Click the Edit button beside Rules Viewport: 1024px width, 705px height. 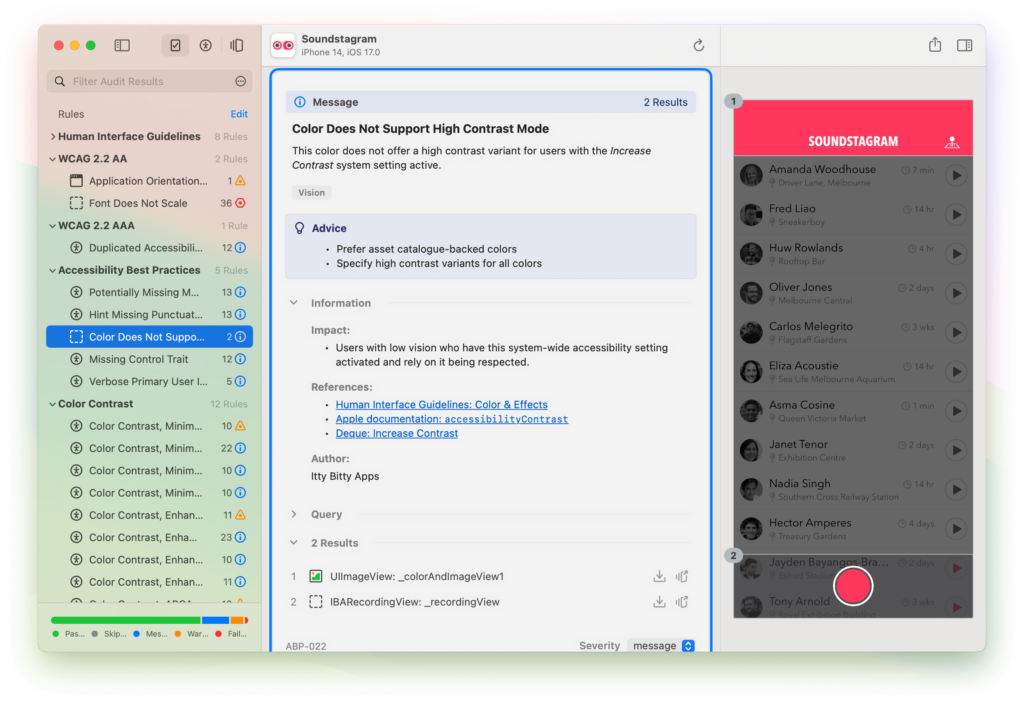(x=239, y=114)
